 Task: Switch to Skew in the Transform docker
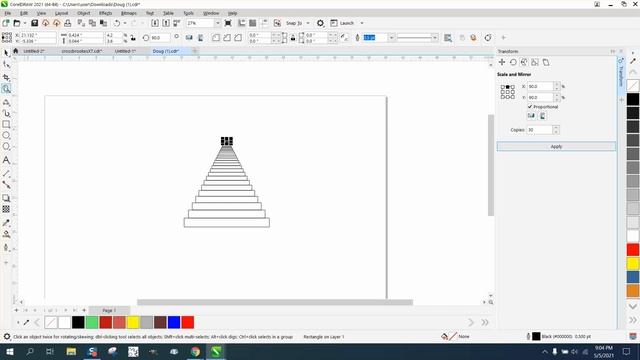[x=546, y=62]
